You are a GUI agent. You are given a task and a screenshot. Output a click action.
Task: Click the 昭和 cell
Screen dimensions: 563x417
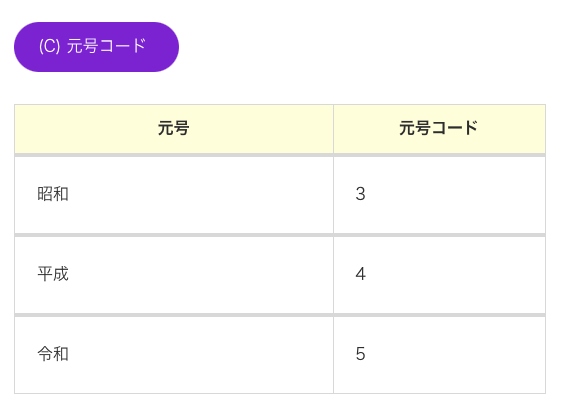(x=174, y=195)
